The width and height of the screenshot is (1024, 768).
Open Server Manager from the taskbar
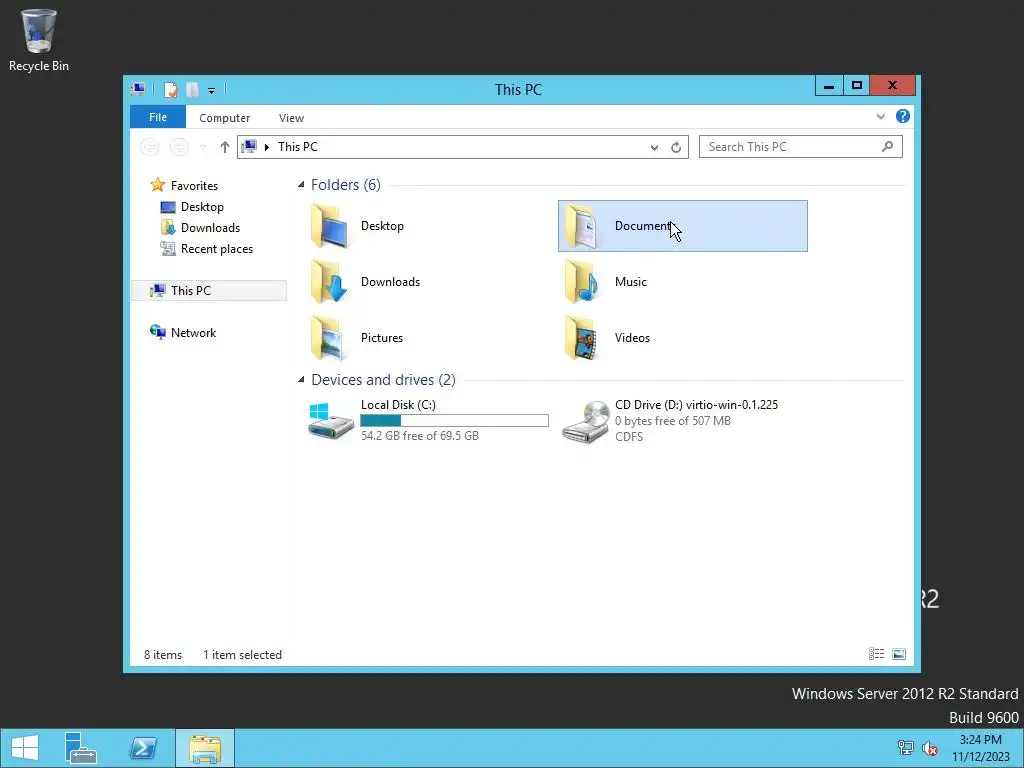(x=81, y=748)
